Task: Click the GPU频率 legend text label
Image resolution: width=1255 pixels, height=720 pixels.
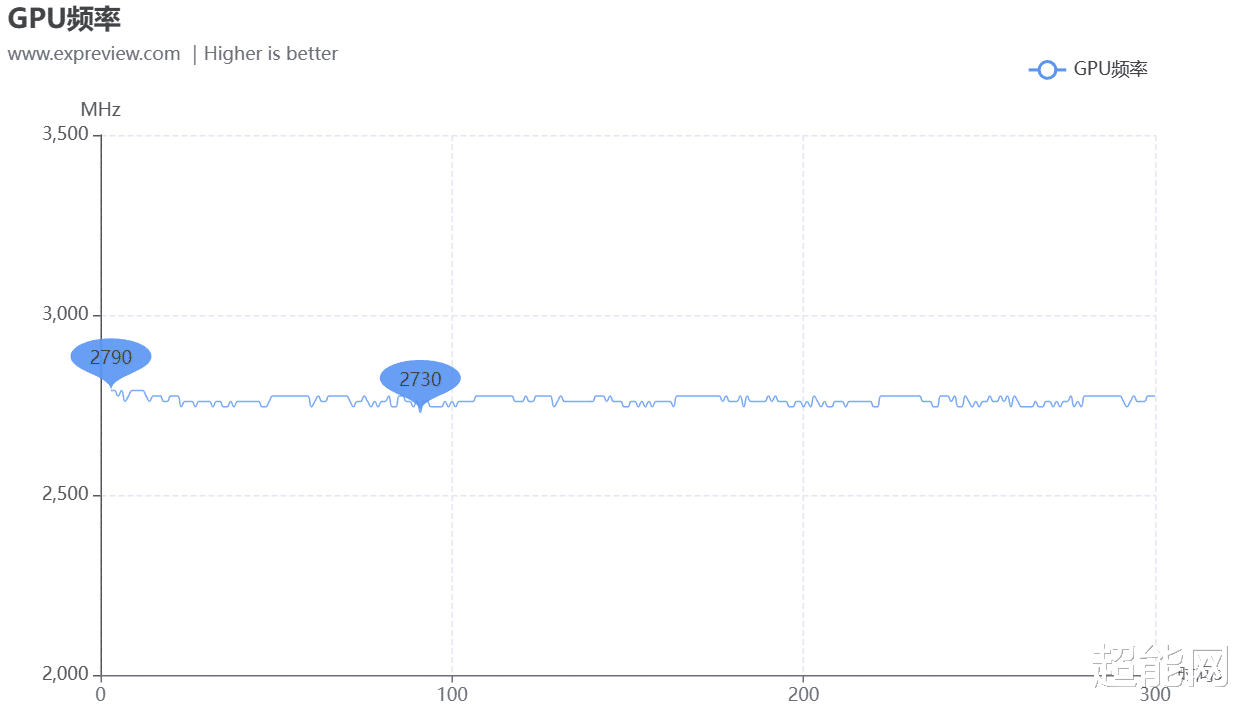Action: tap(1110, 70)
